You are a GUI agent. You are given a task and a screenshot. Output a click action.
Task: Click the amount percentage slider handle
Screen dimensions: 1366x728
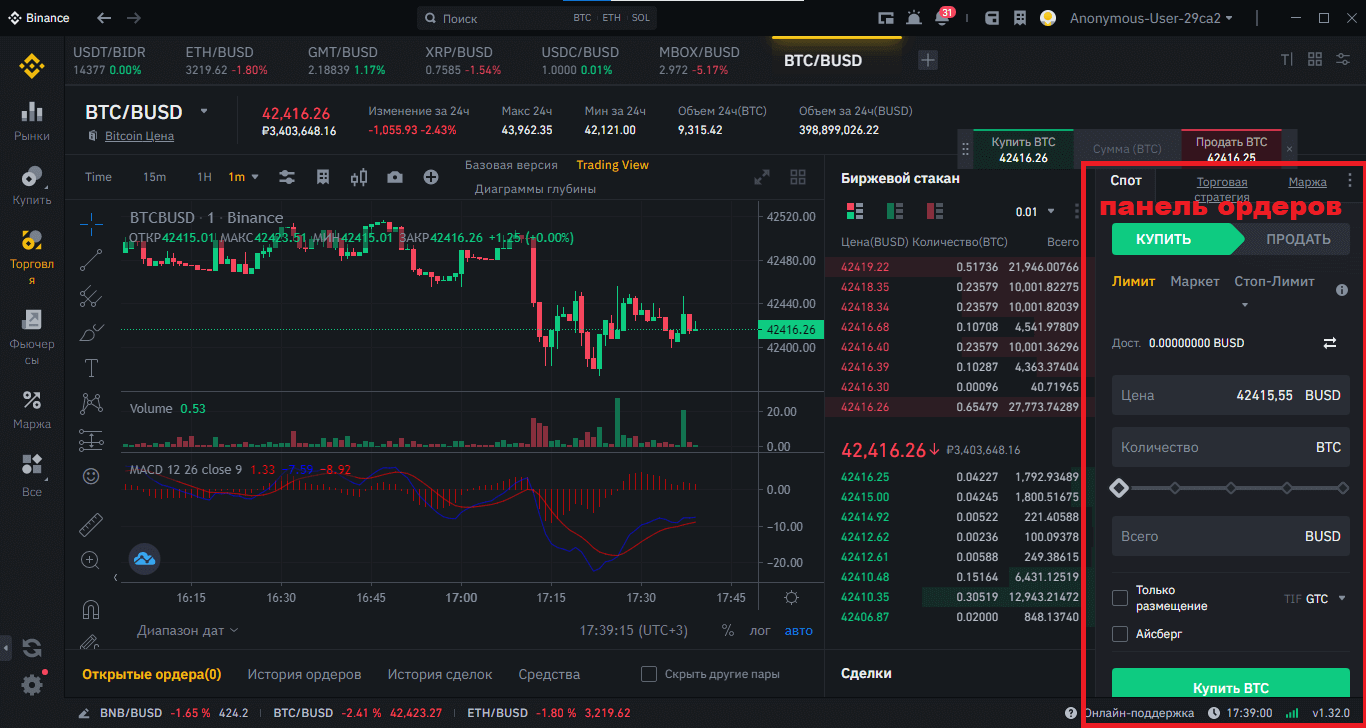point(1119,488)
